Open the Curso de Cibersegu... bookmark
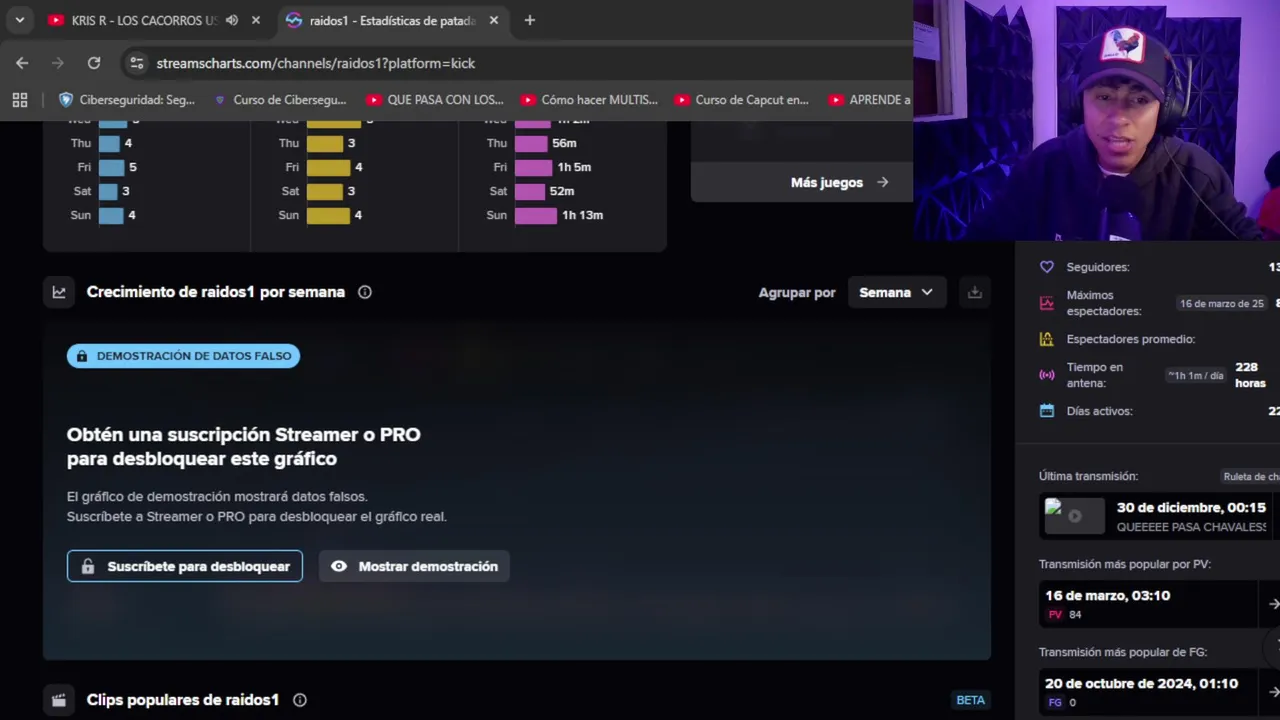1280x720 pixels. (x=280, y=100)
